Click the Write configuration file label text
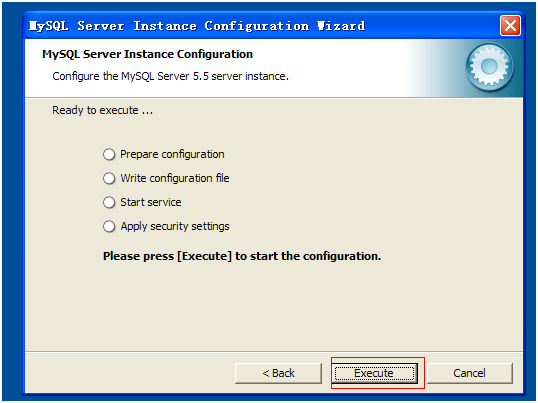 point(175,178)
